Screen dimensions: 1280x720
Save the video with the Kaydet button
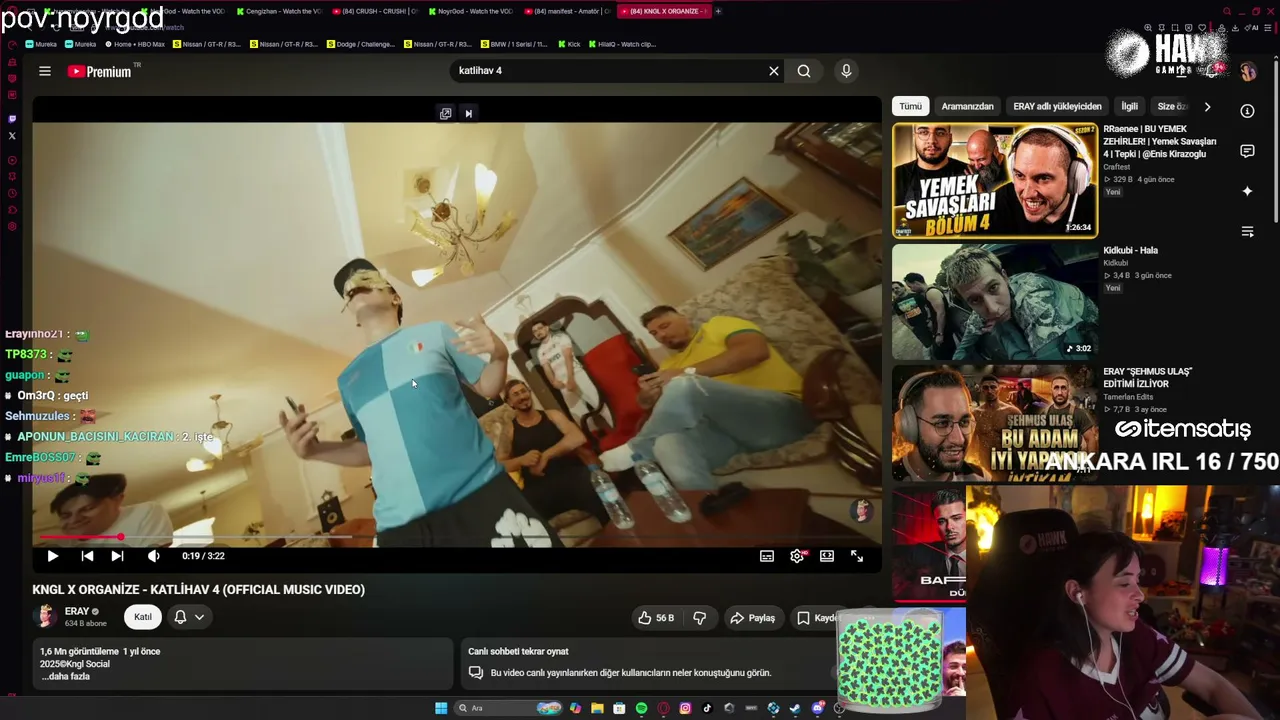[817, 618]
